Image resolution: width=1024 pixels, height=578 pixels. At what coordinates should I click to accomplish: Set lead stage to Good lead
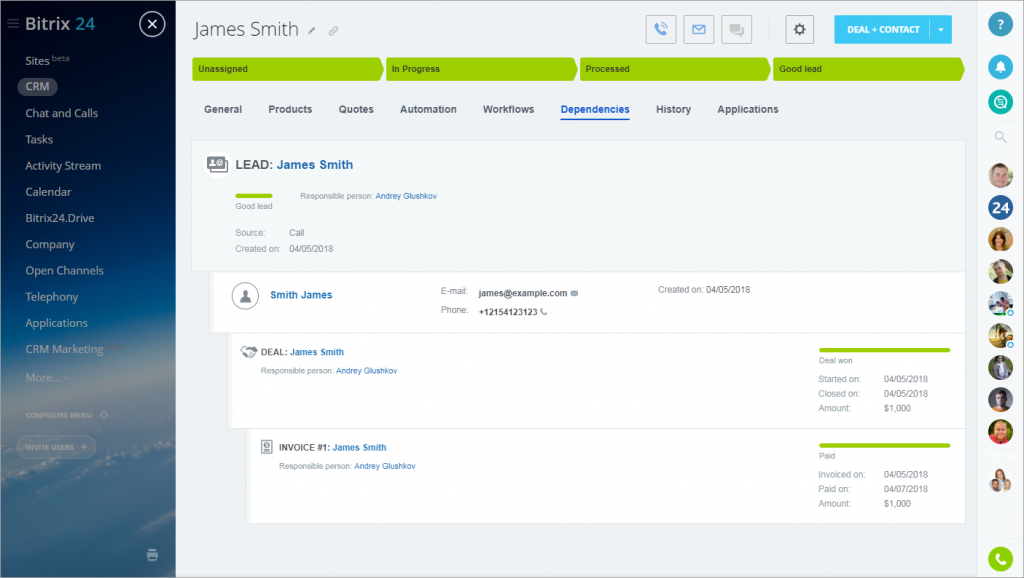[x=868, y=69]
